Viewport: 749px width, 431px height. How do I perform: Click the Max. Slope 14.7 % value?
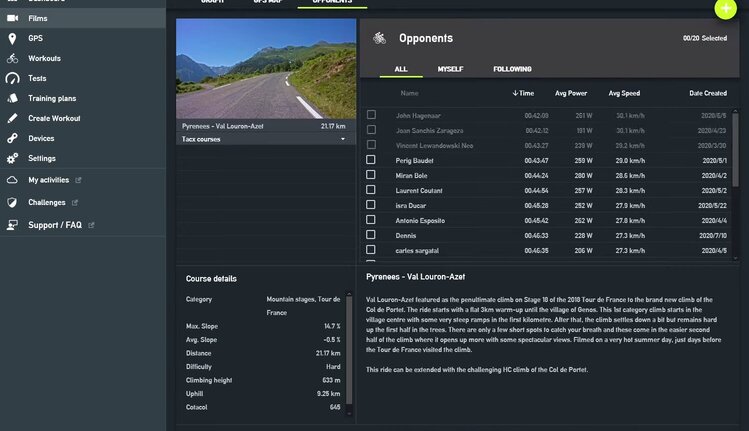point(332,326)
